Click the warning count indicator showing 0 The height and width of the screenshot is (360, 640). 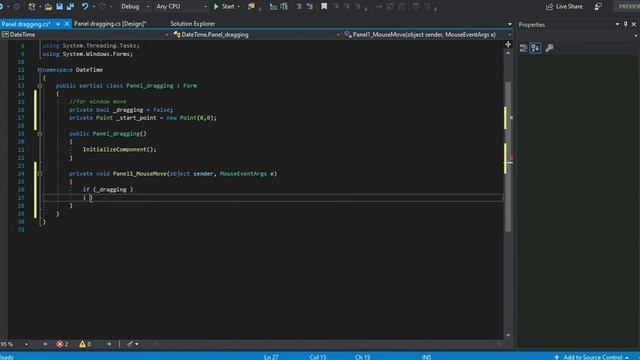pyautogui.click(x=85, y=344)
